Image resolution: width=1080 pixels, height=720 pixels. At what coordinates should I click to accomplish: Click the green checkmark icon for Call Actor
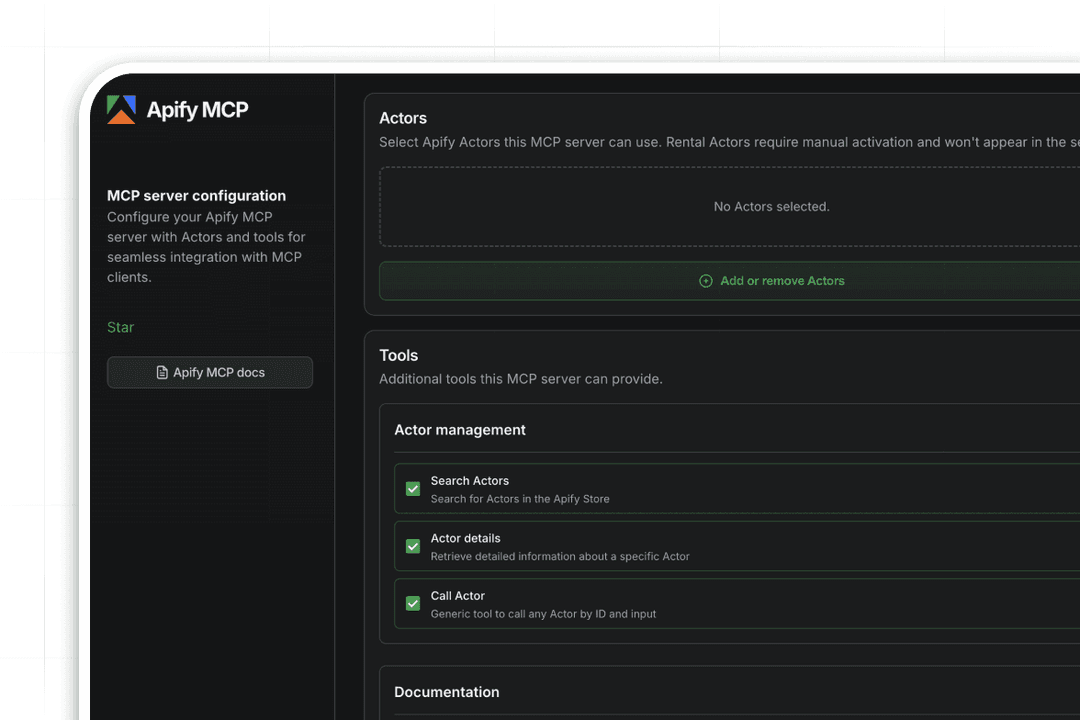click(x=413, y=603)
